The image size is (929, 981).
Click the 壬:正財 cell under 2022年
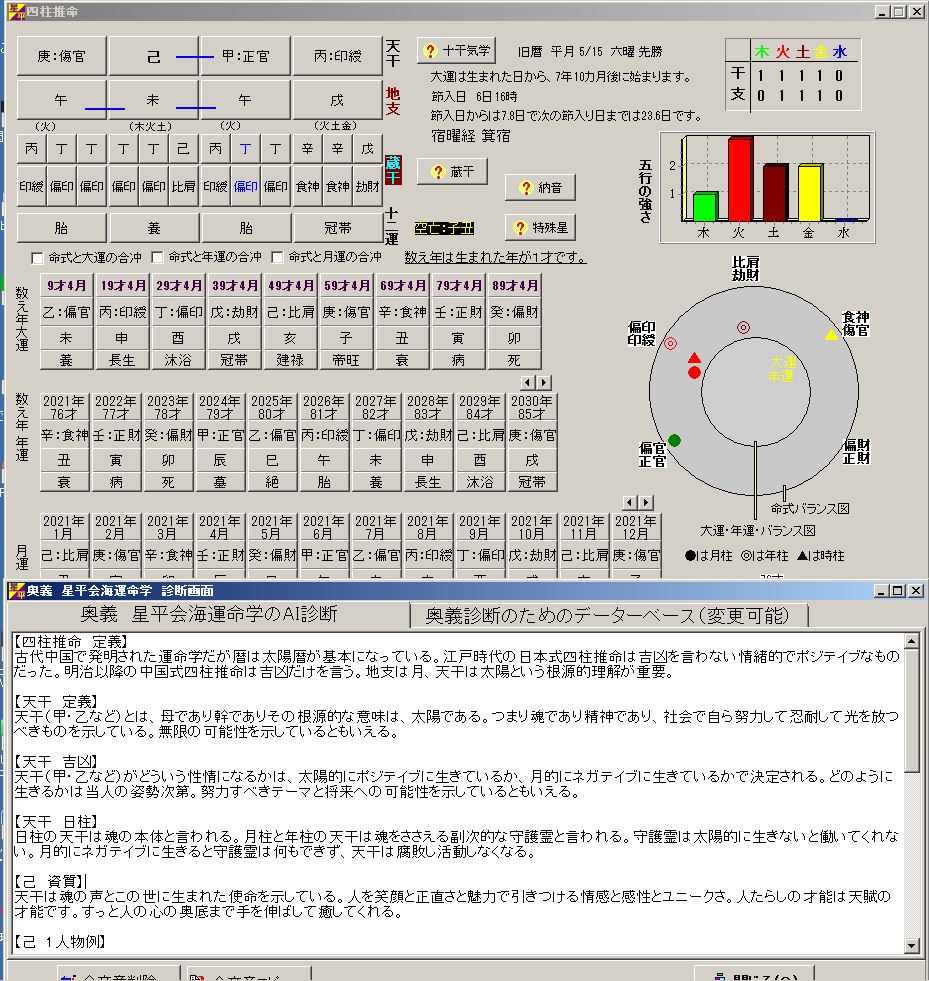point(116,435)
